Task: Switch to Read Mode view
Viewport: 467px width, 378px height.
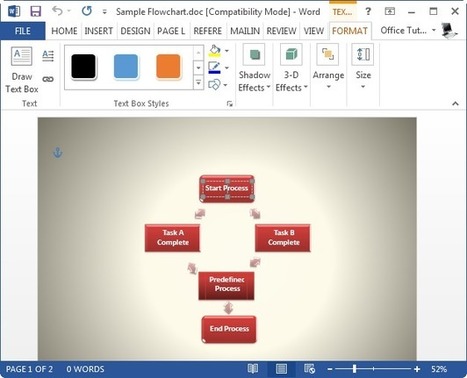Action: point(253,369)
